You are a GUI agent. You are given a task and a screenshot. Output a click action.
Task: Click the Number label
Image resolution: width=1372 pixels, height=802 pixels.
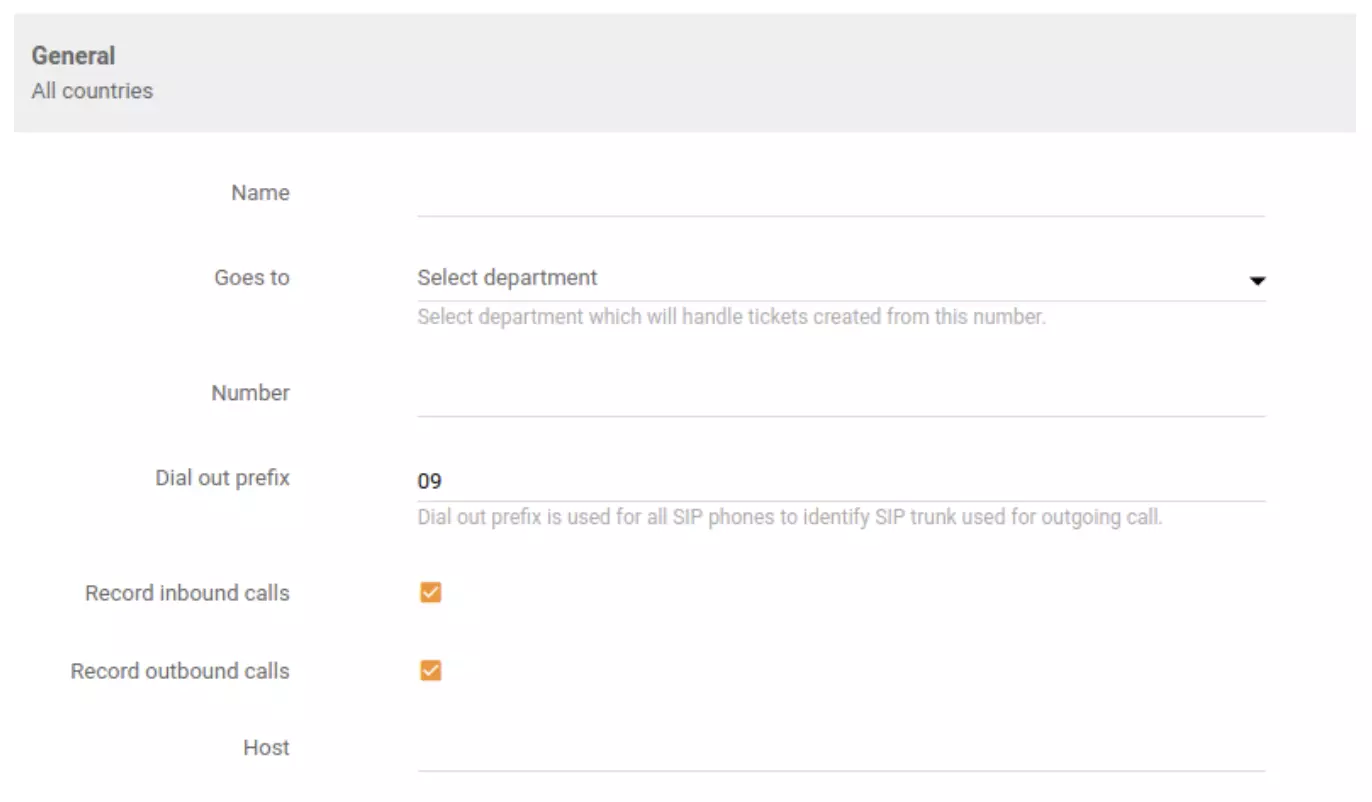[250, 393]
